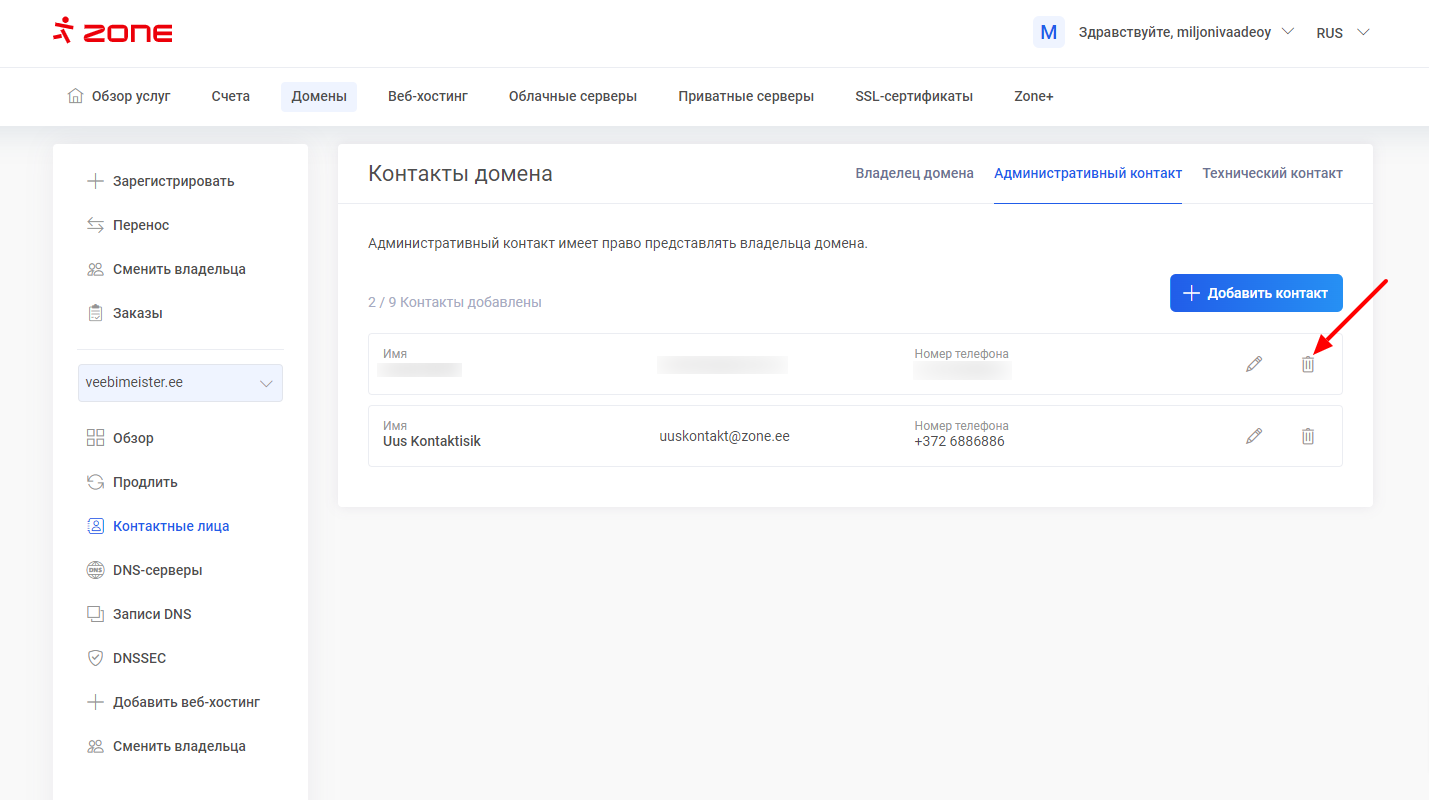Open the user avatar M icon
Image resolution: width=1429 pixels, height=800 pixels.
[x=1048, y=32]
